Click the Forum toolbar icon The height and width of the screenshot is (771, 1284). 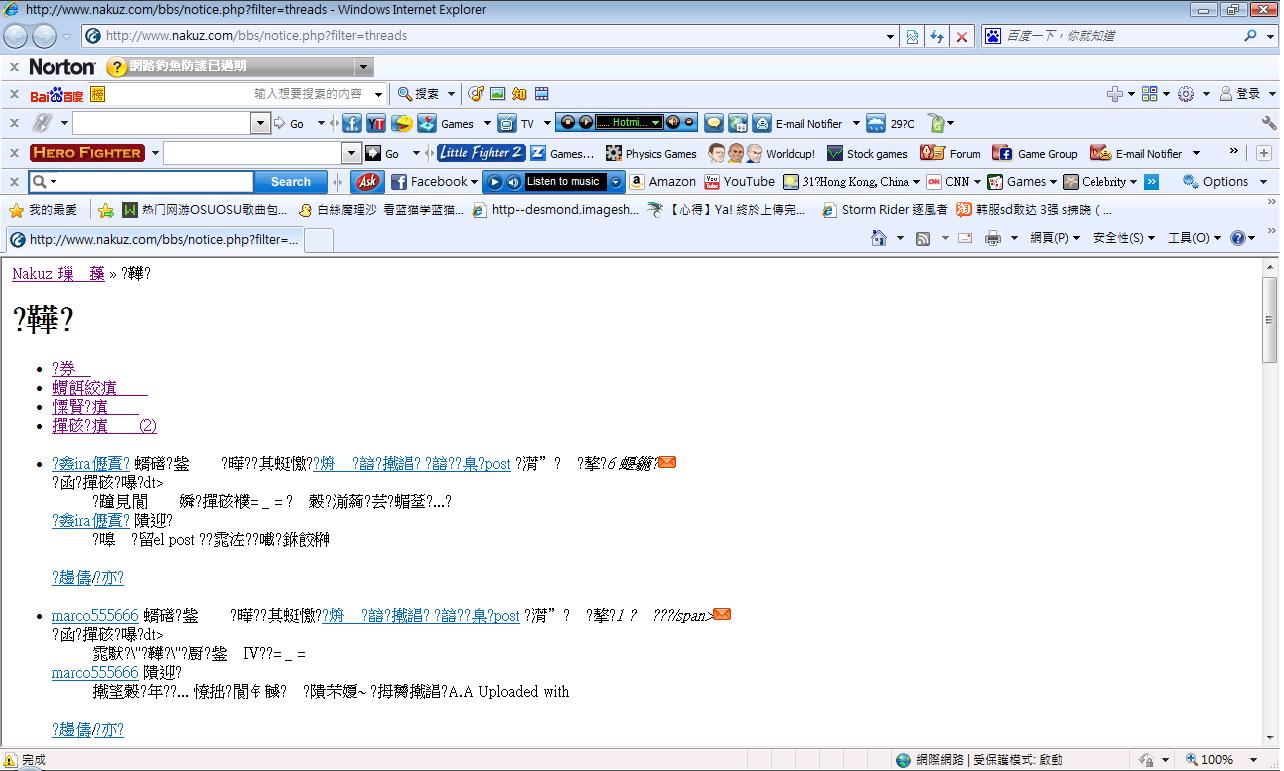click(x=932, y=153)
